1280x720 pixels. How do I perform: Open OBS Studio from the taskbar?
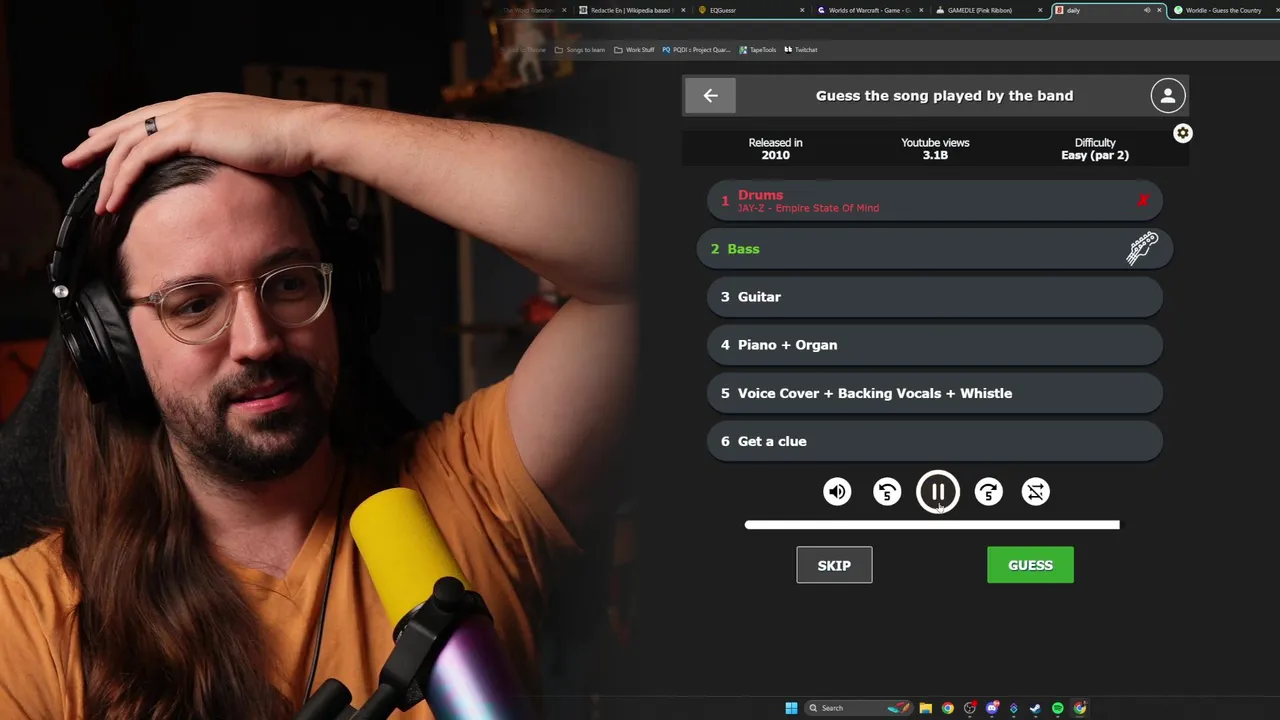point(970,708)
